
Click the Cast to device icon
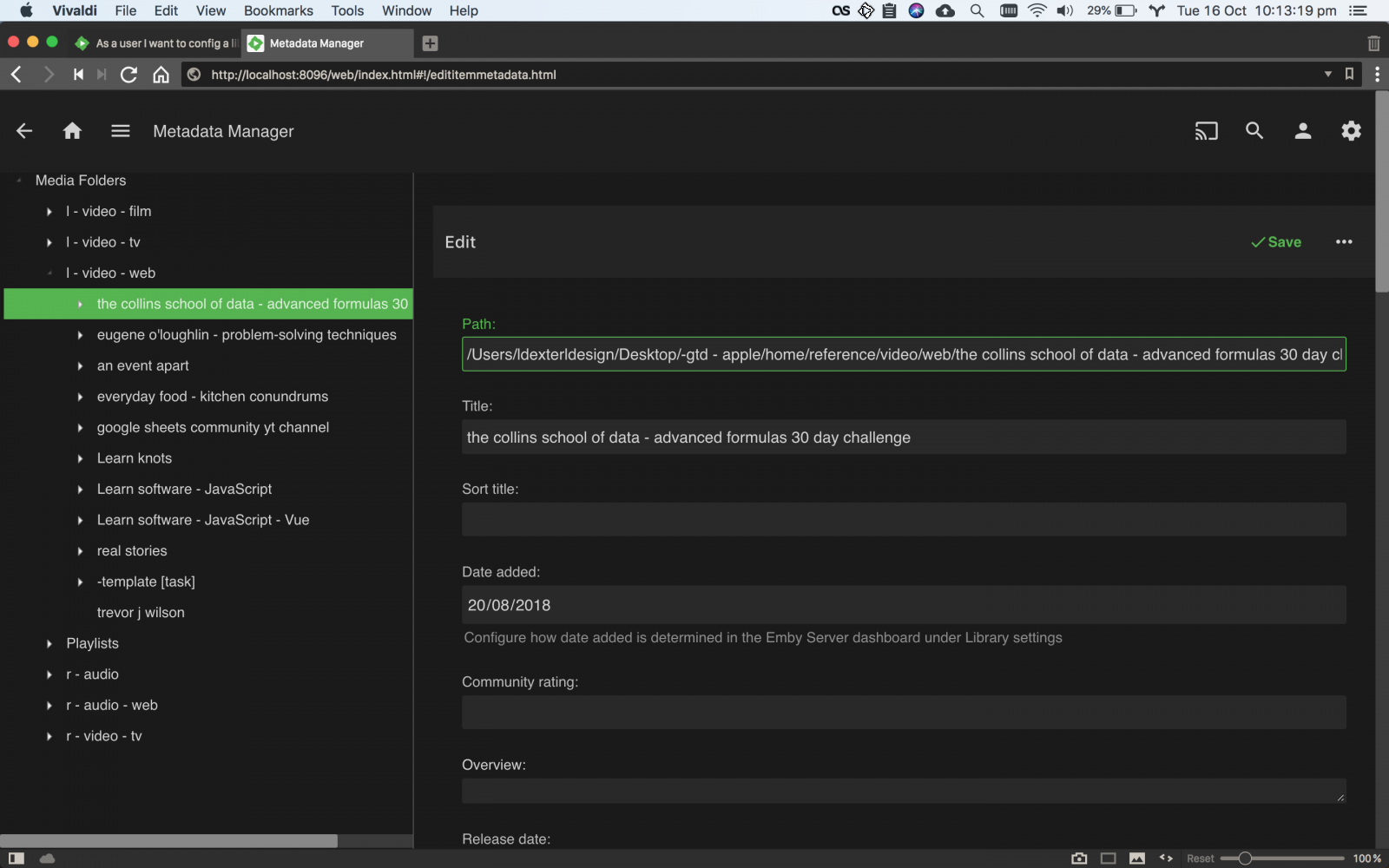coord(1206,131)
